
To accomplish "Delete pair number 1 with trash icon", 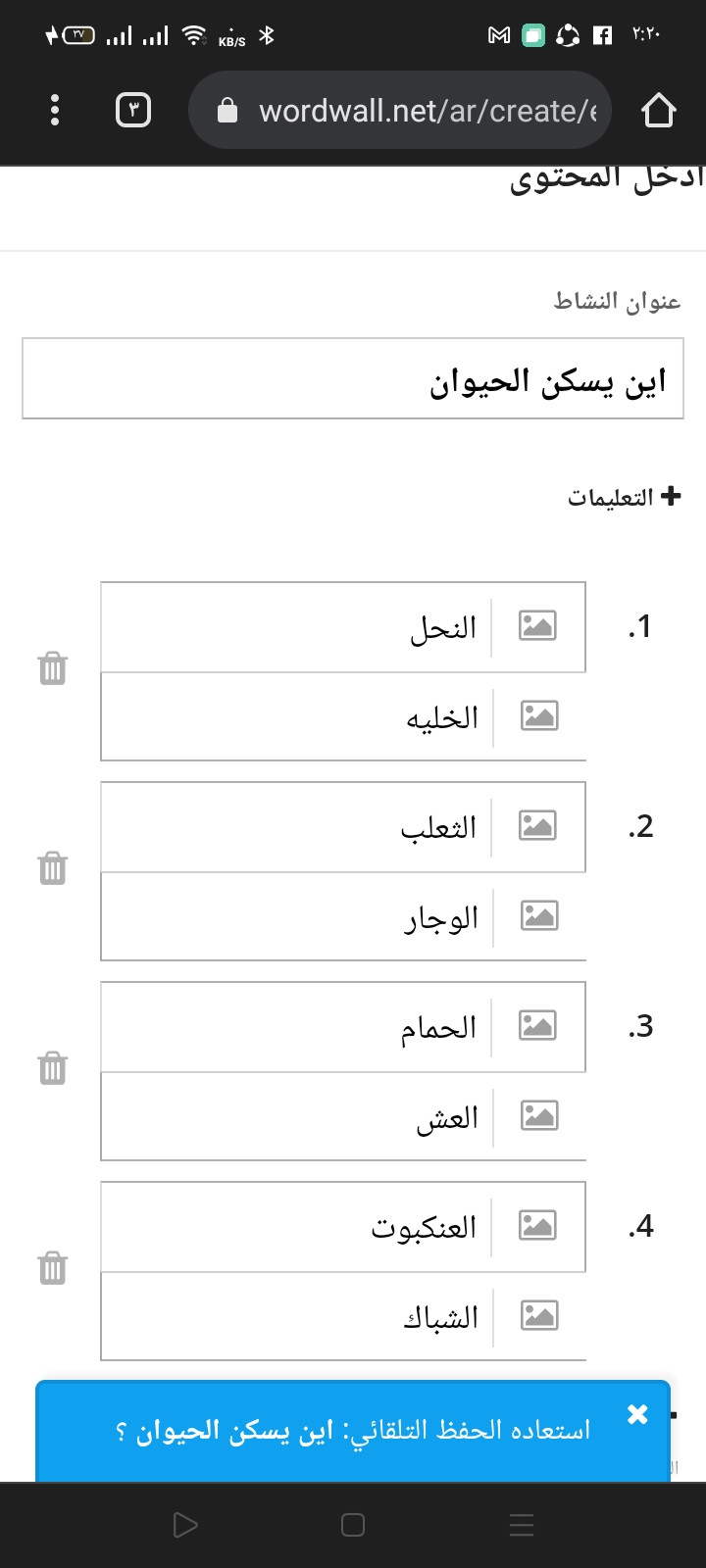I will [x=52, y=668].
